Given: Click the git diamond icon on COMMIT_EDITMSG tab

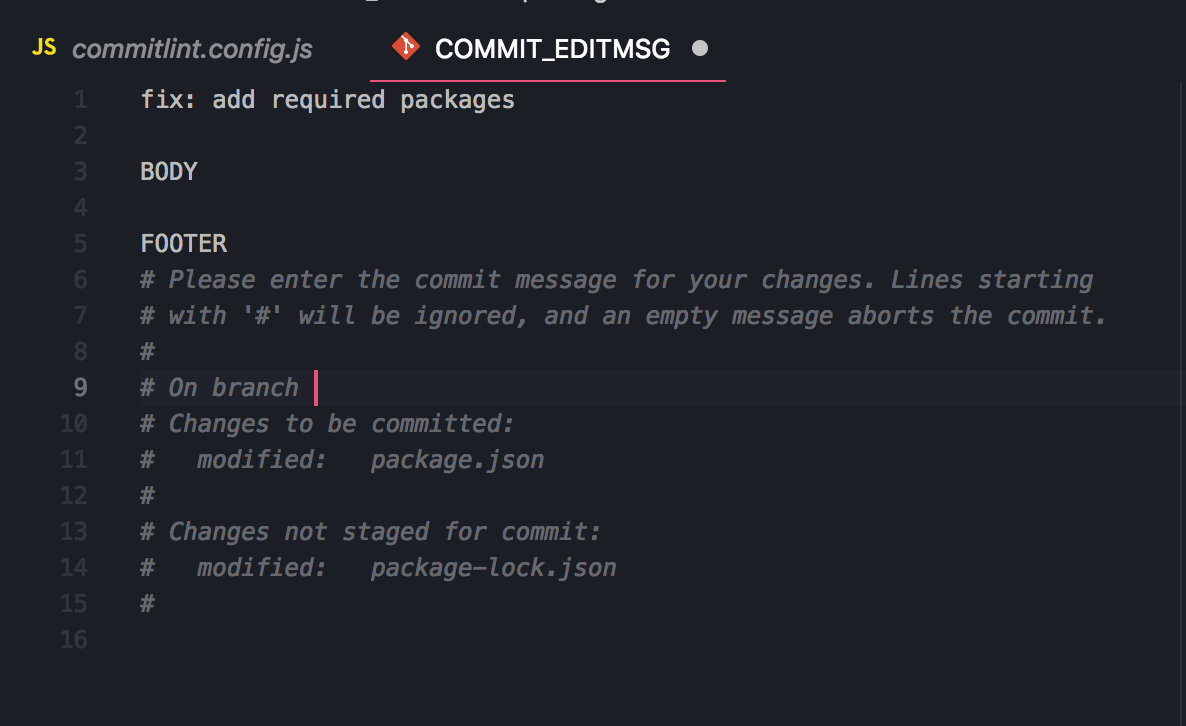Looking at the screenshot, I should click(x=405, y=46).
